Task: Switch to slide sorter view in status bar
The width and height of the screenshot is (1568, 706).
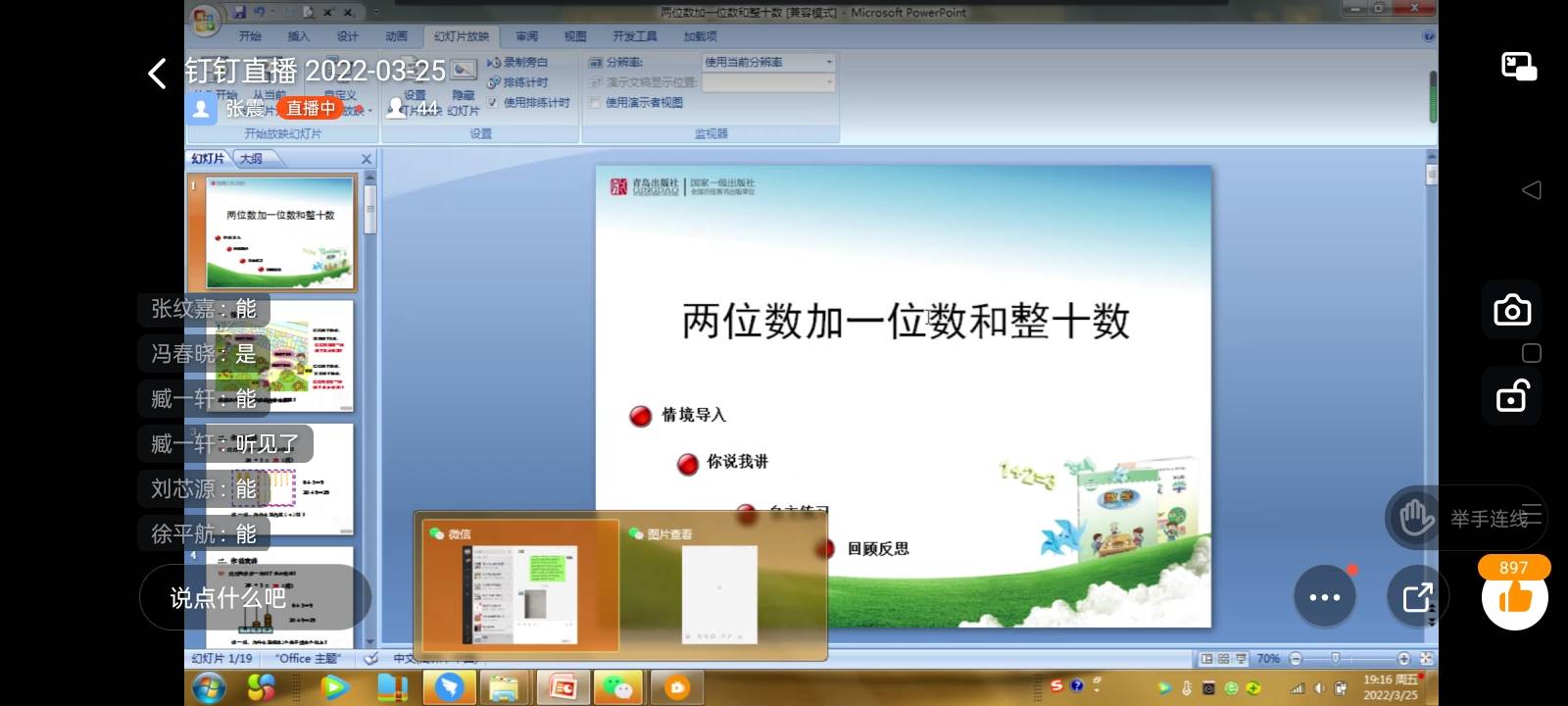Action: pos(1223,659)
